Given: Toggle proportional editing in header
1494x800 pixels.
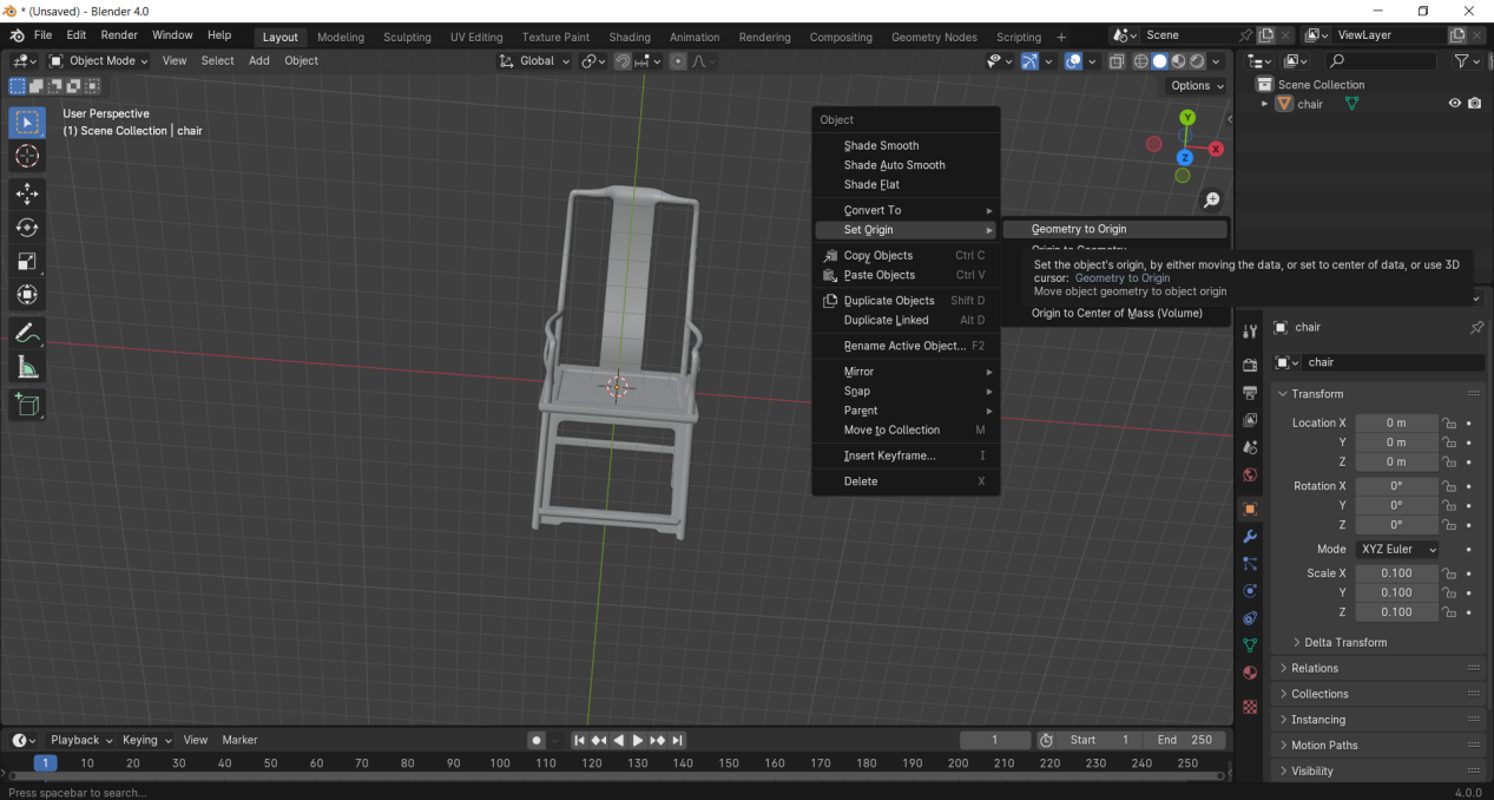Looking at the screenshot, I should click(678, 61).
